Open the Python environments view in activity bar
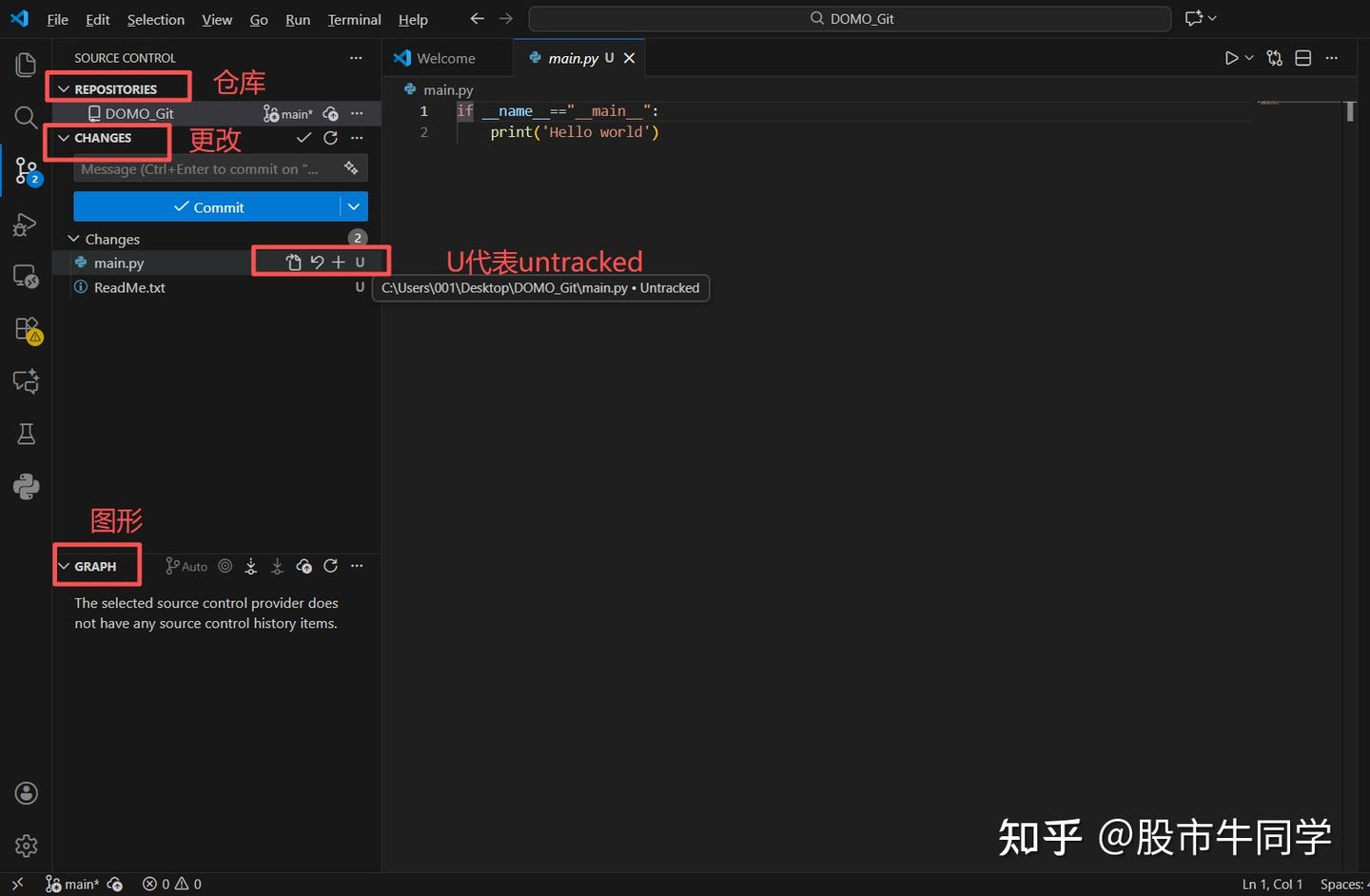This screenshot has width=1370, height=896. click(26, 486)
